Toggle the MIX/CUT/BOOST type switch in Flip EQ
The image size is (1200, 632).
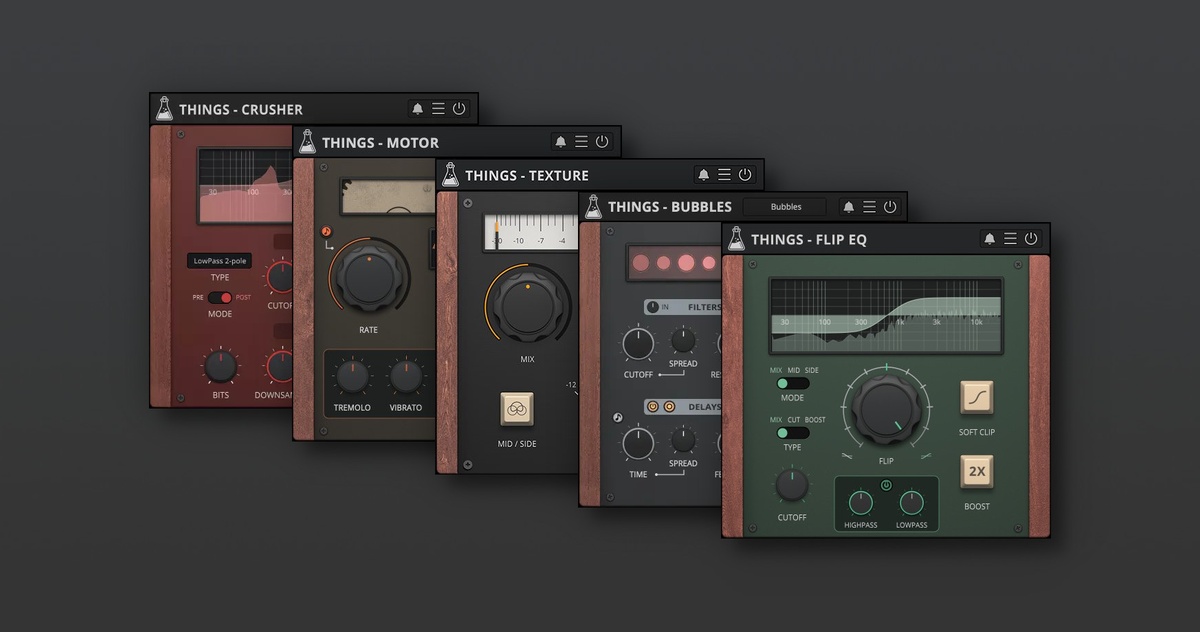(793, 433)
